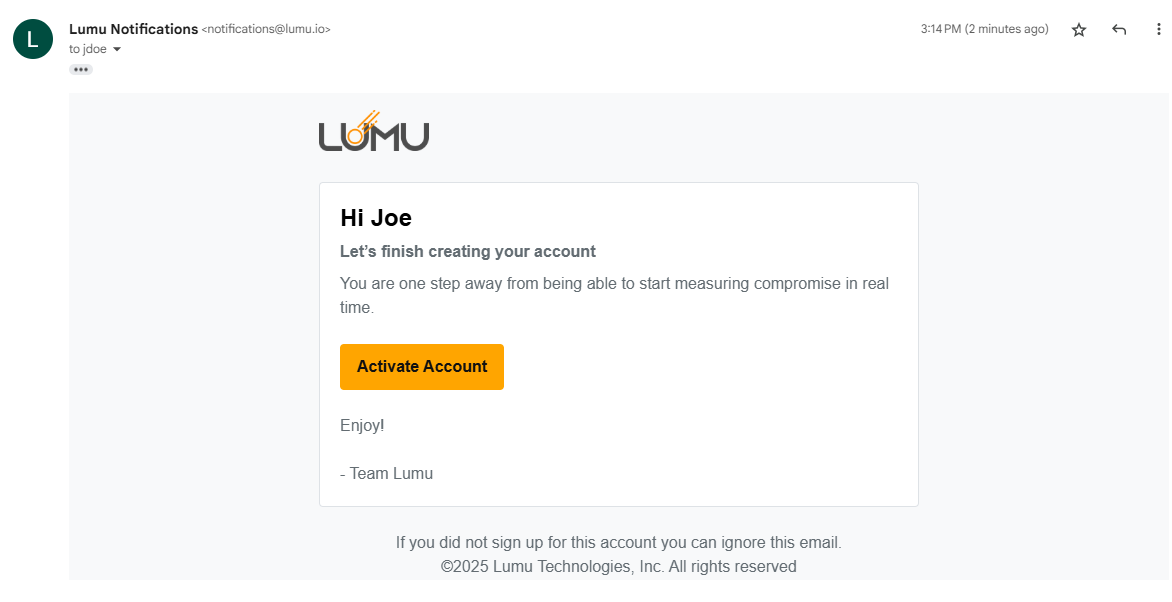Viewport: 1172px width, 602px height.
Task: Click the ignore-this-email footer notice
Action: click(x=618, y=543)
